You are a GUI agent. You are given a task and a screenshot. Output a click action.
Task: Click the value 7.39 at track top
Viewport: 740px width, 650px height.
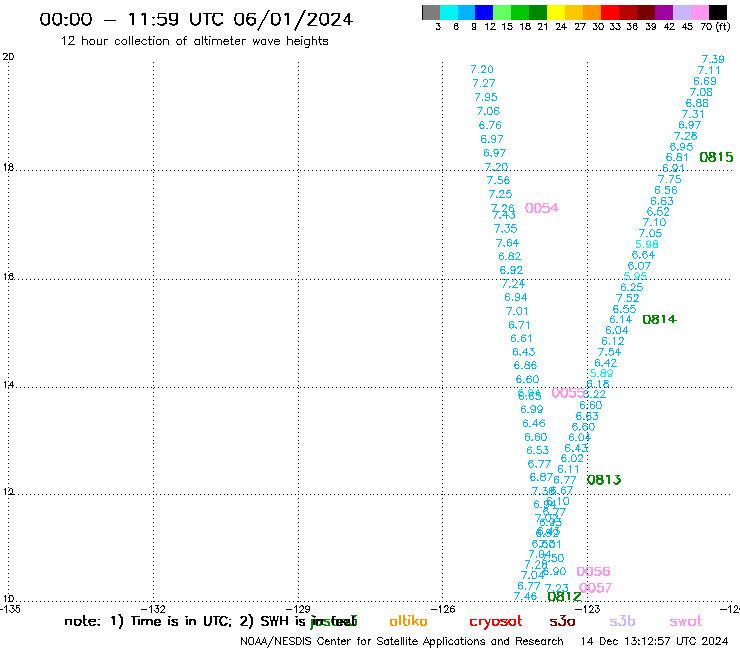coord(713,59)
